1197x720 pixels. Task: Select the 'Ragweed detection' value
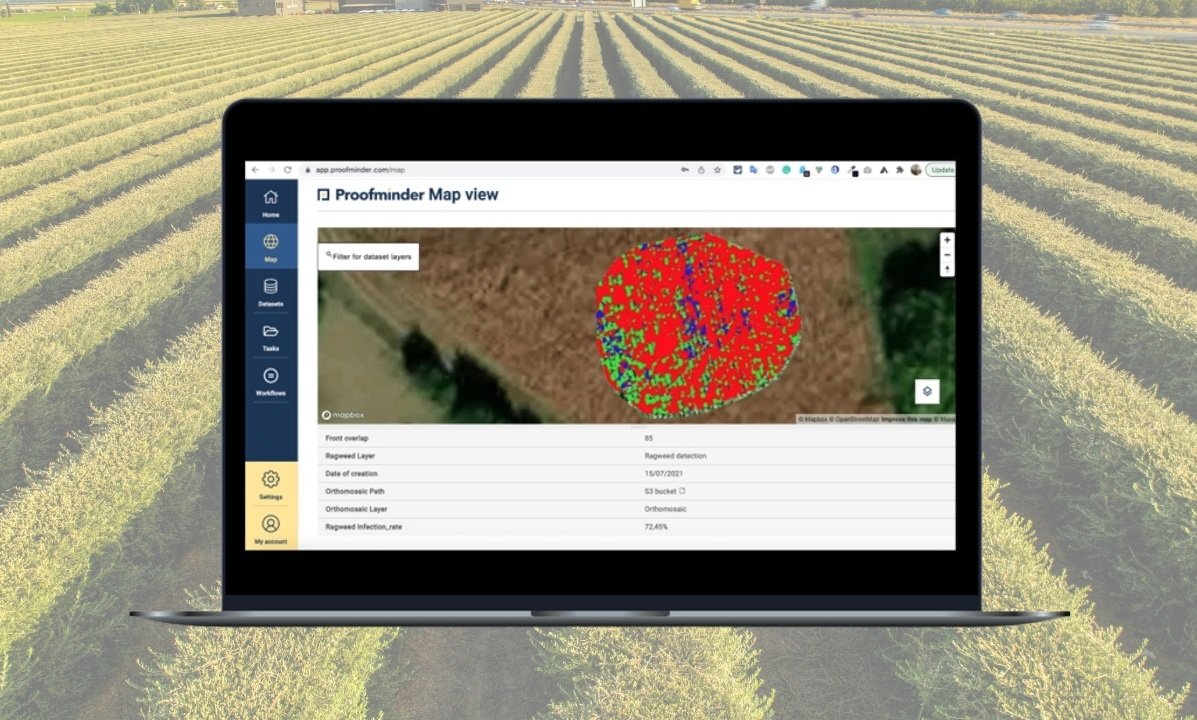tap(676, 455)
